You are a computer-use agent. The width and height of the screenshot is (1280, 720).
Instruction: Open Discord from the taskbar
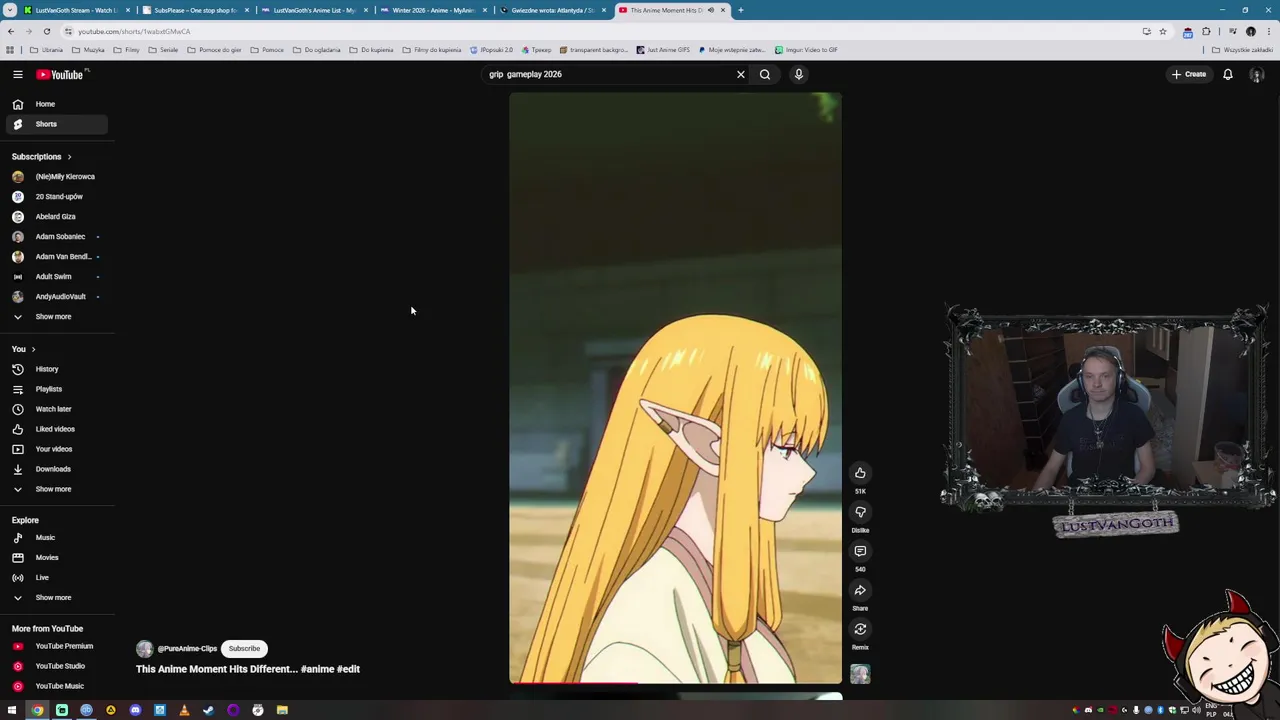point(135,710)
